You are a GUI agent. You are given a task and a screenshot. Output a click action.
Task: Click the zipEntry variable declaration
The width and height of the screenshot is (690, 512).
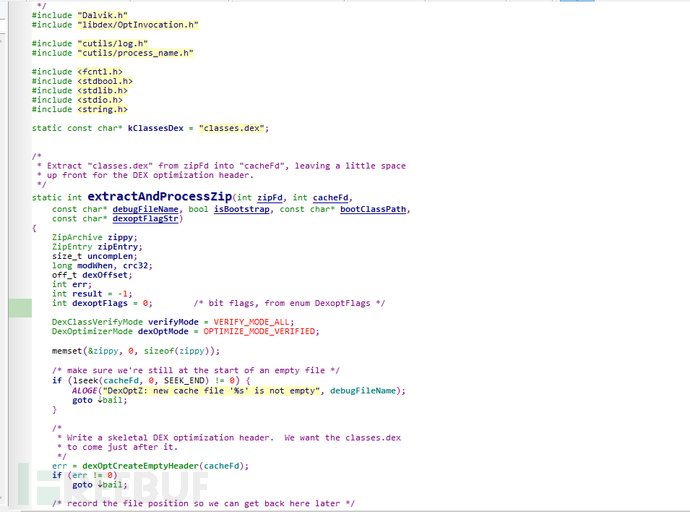tap(117, 247)
